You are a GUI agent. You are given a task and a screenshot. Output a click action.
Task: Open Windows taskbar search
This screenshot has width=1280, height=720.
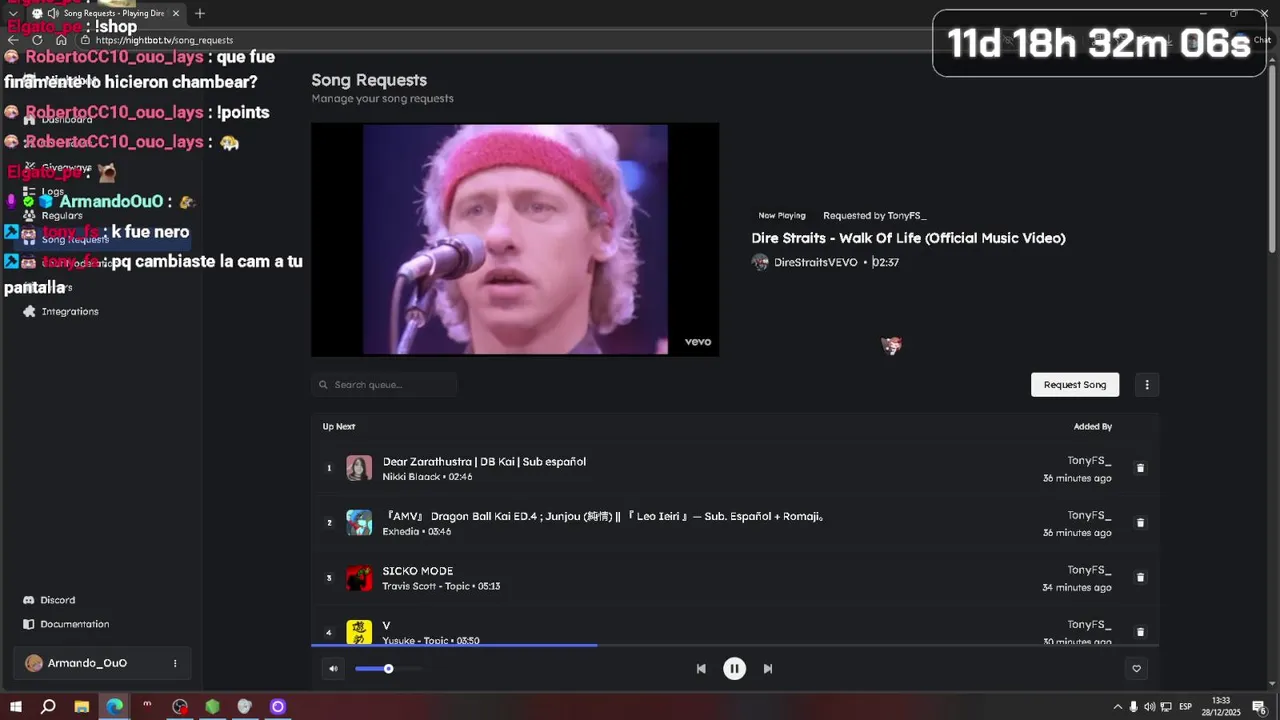coord(48,707)
